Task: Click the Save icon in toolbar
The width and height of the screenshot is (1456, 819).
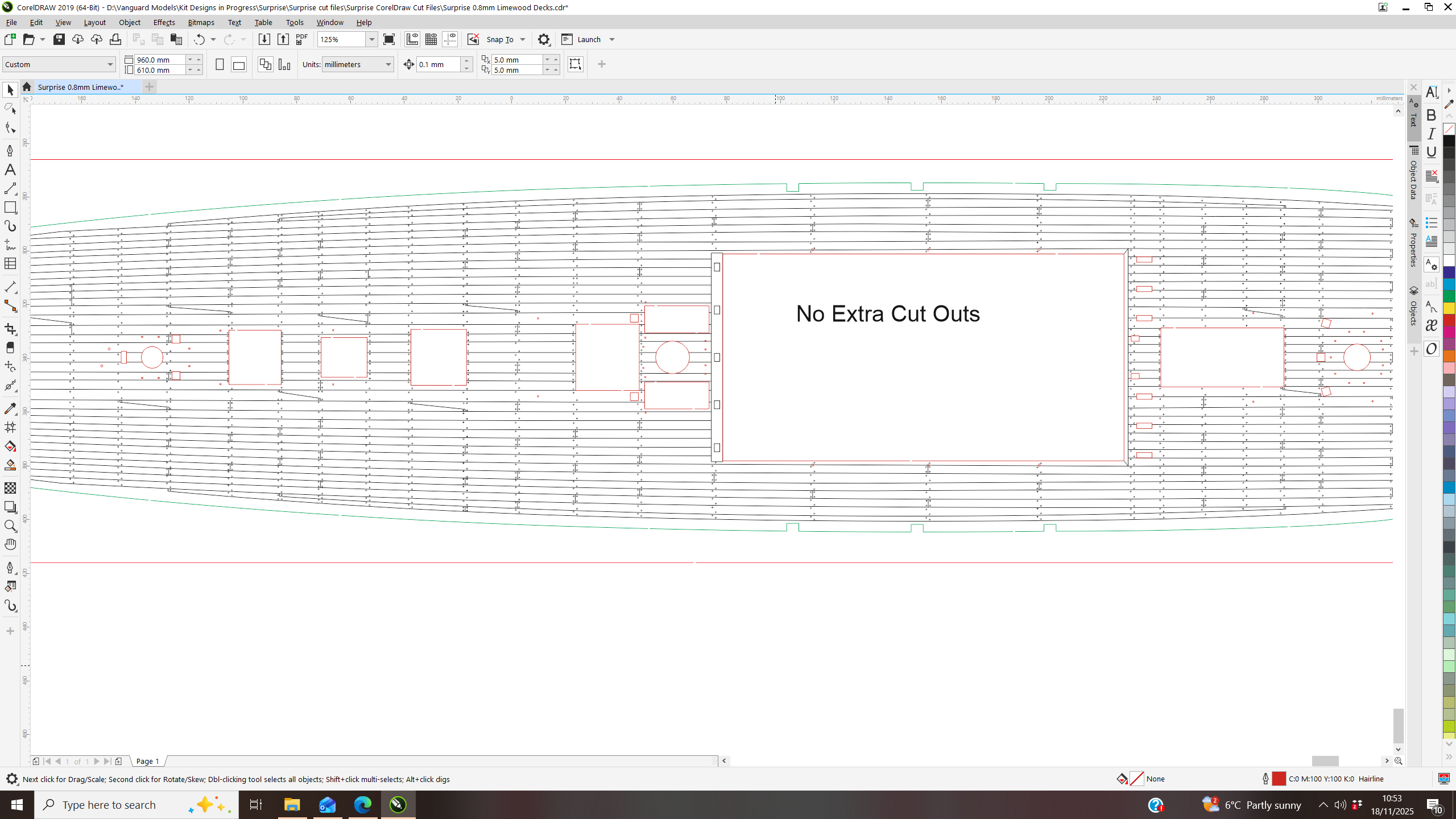Action: [x=59, y=39]
